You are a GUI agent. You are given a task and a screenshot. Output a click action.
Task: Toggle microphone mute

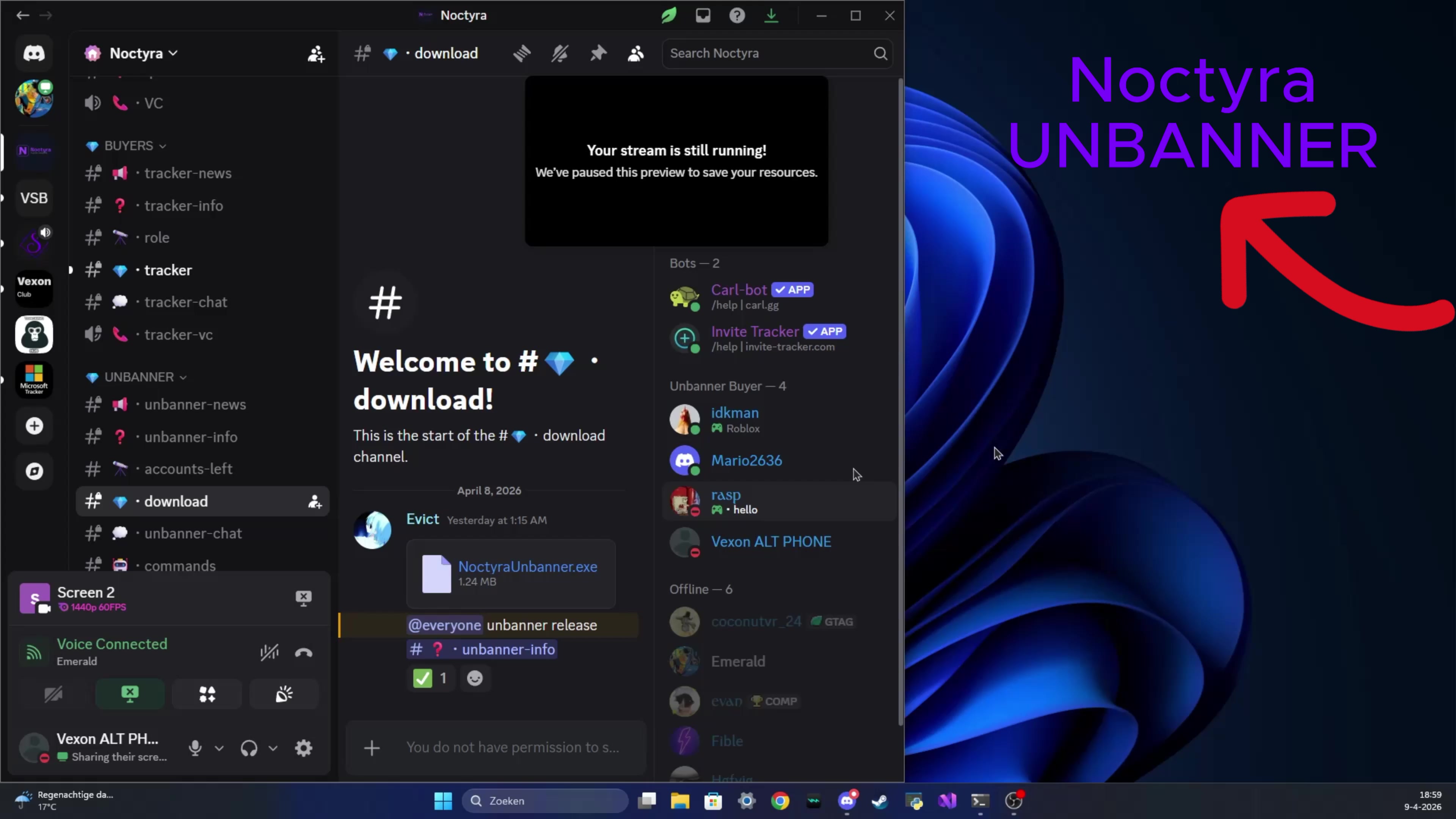(195, 748)
